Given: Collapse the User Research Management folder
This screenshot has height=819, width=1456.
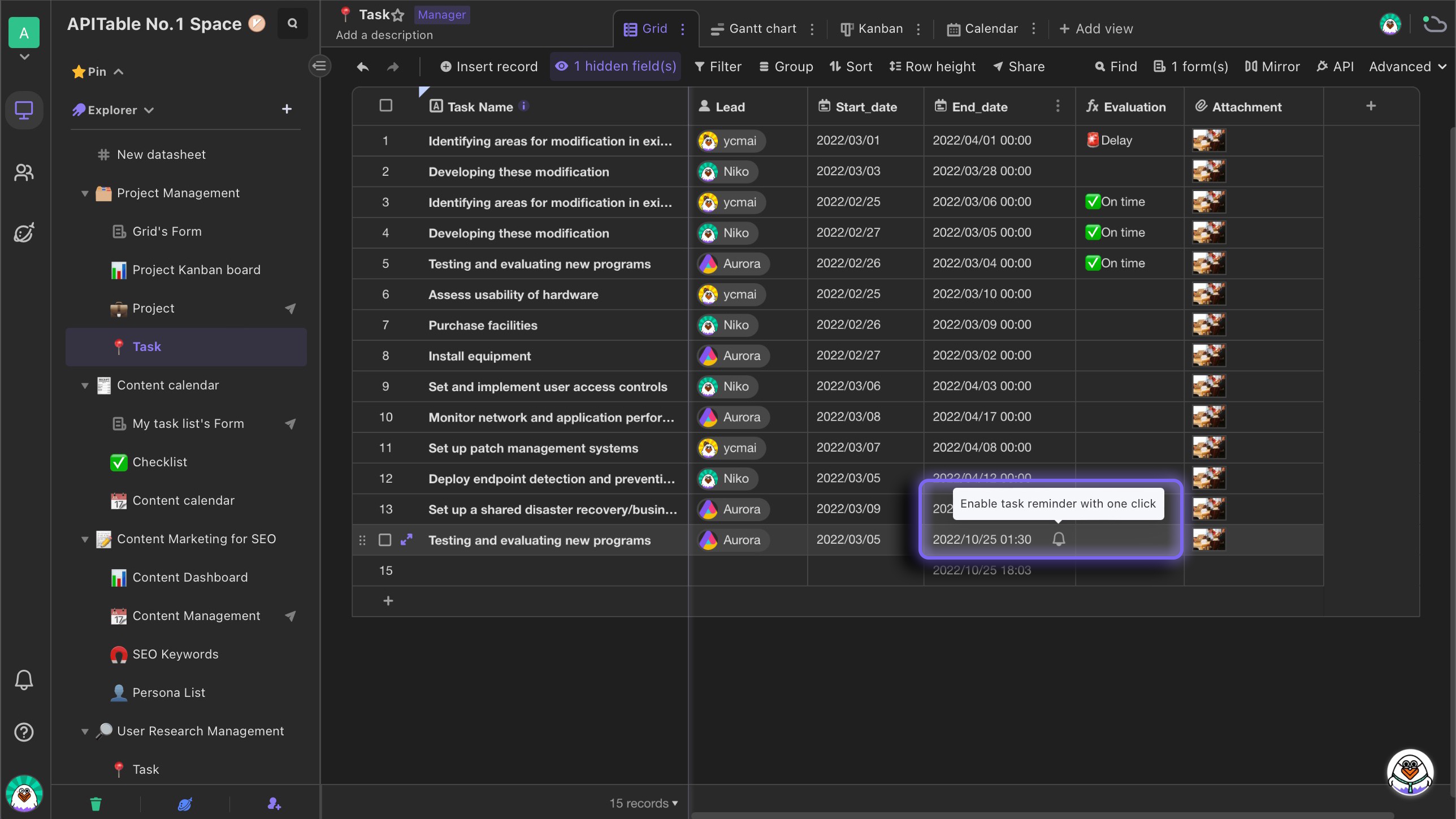Looking at the screenshot, I should pyautogui.click(x=85, y=731).
